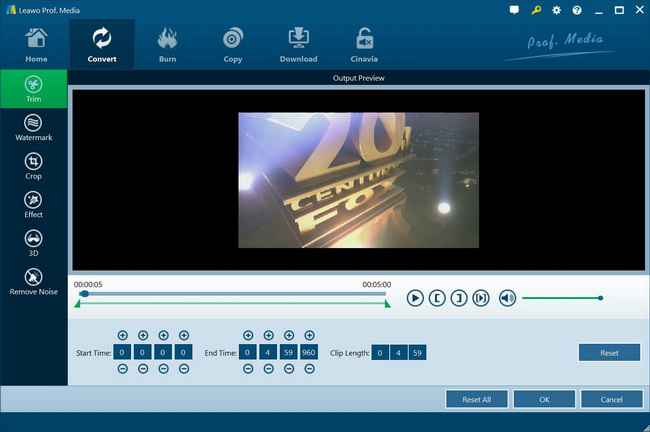Open help with the question mark icon
Viewport: 650px width, 432px height.
point(577,10)
